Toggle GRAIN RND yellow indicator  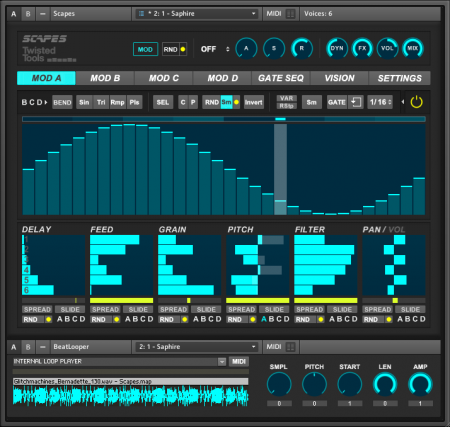(x=184, y=319)
